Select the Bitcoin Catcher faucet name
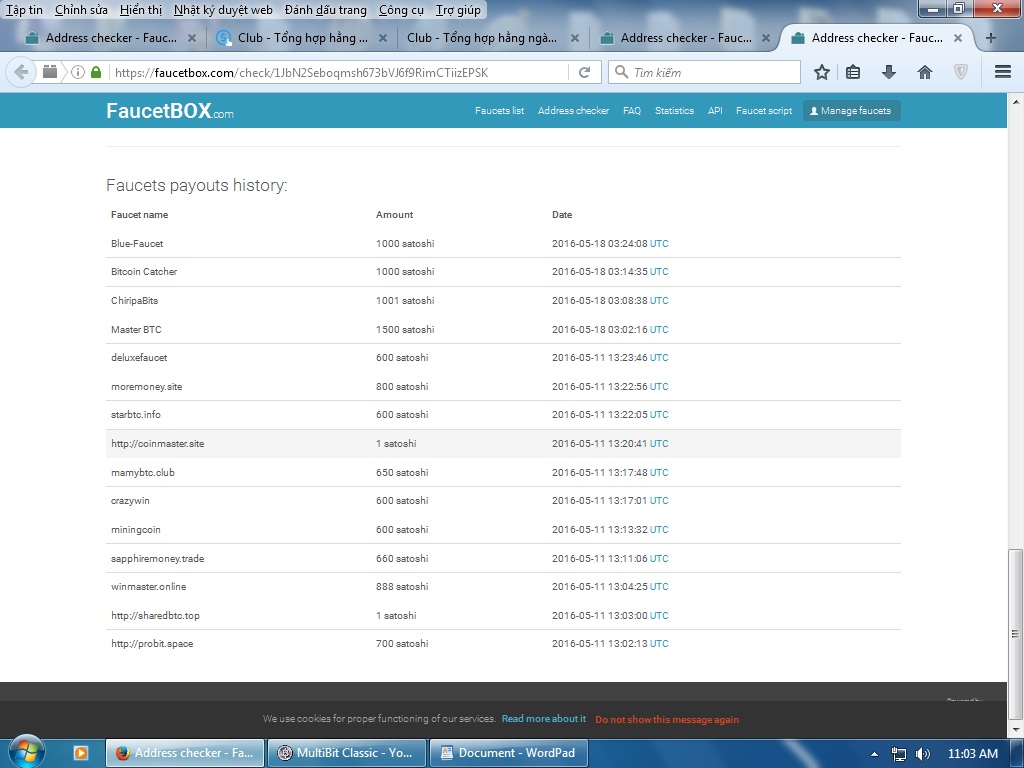This screenshot has width=1024, height=768. click(144, 272)
